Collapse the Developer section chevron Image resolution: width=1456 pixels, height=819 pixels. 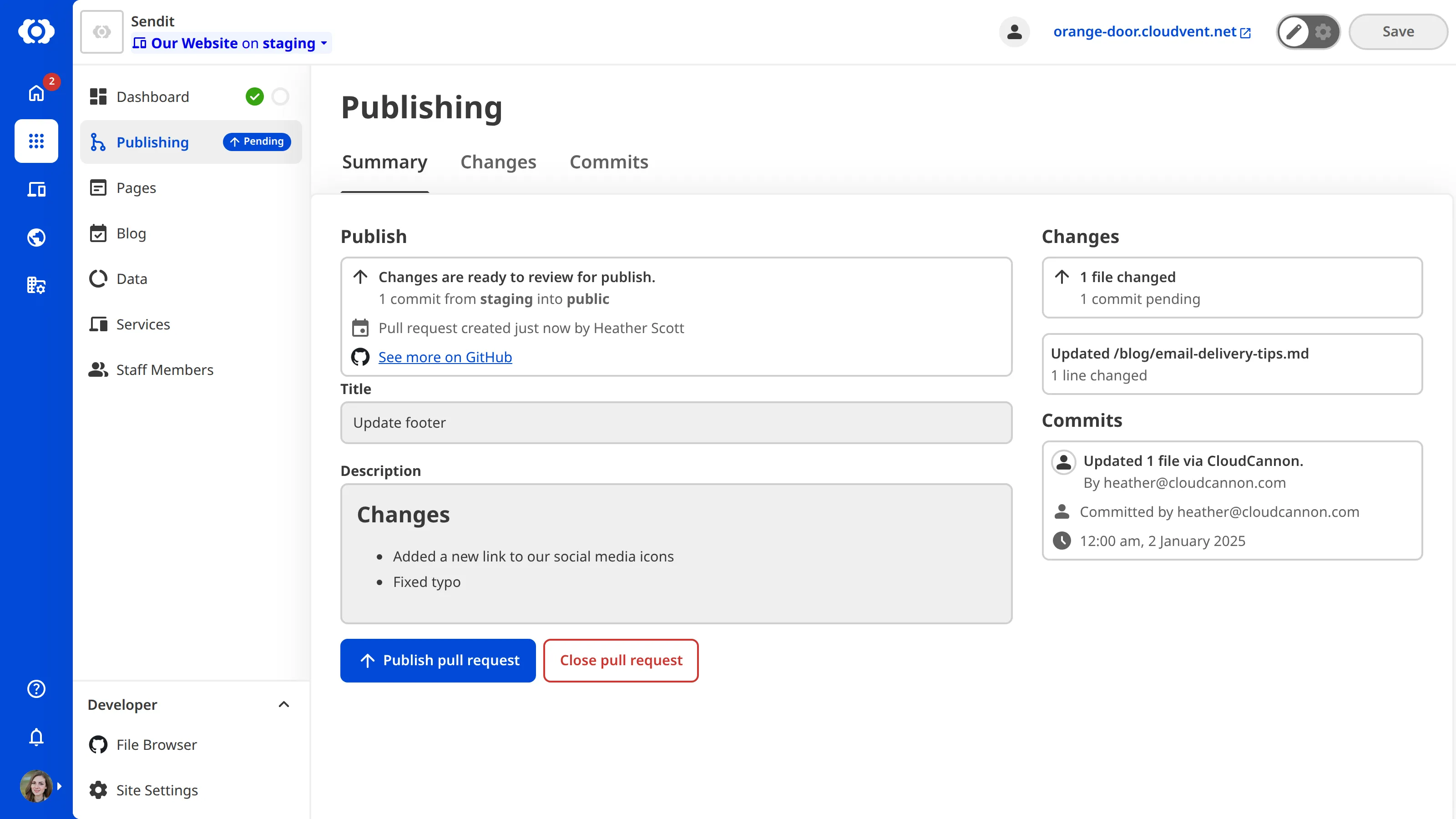click(x=284, y=704)
